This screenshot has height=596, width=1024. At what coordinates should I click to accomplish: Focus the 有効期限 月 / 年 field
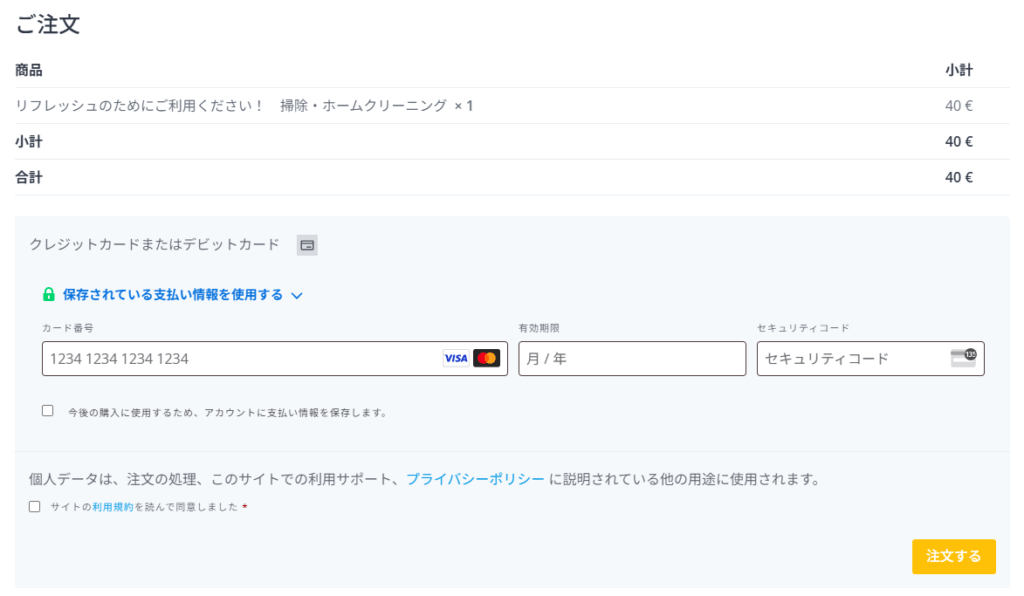click(632, 358)
